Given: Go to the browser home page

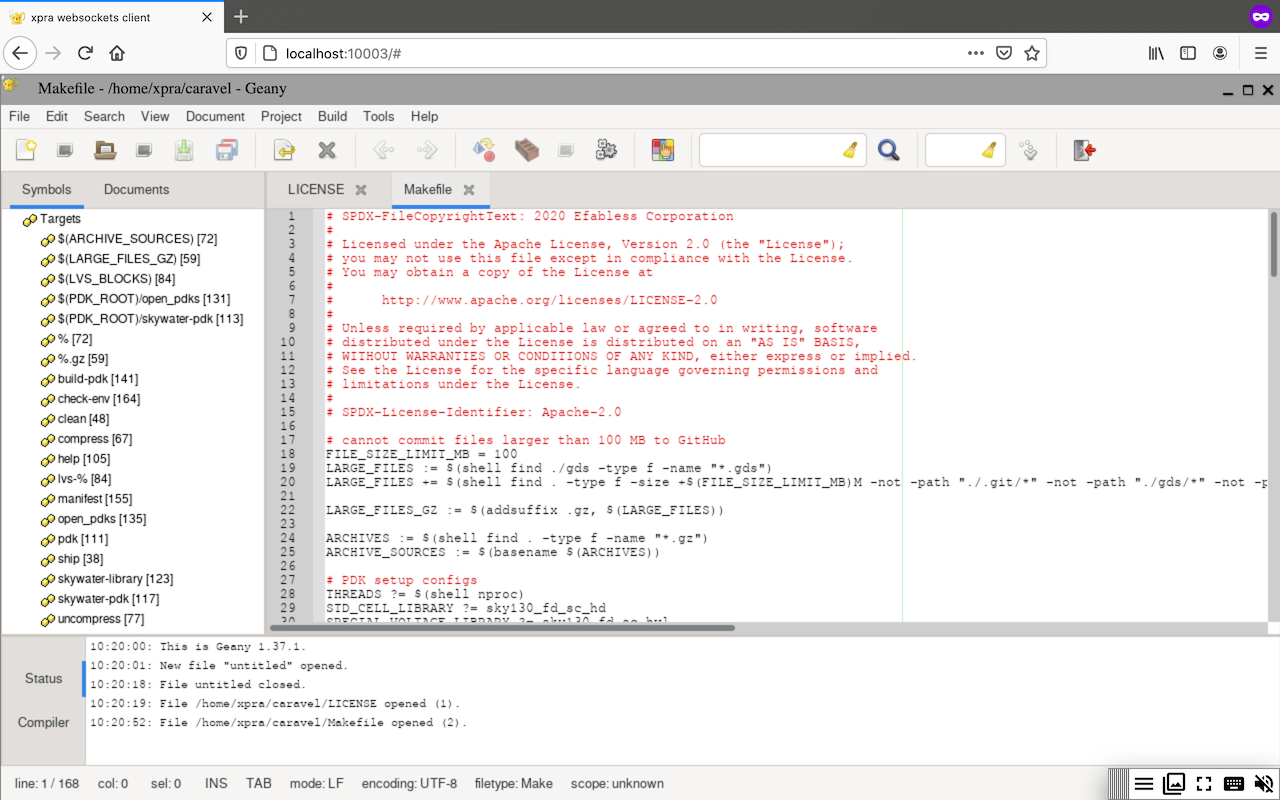Looking at the screenshot, I should [117, 53].
